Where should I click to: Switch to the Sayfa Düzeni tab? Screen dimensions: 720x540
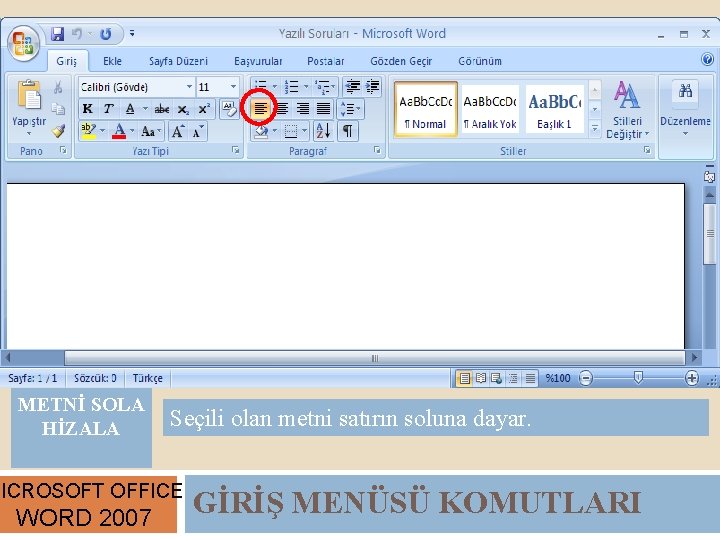(x=178, y=61)
